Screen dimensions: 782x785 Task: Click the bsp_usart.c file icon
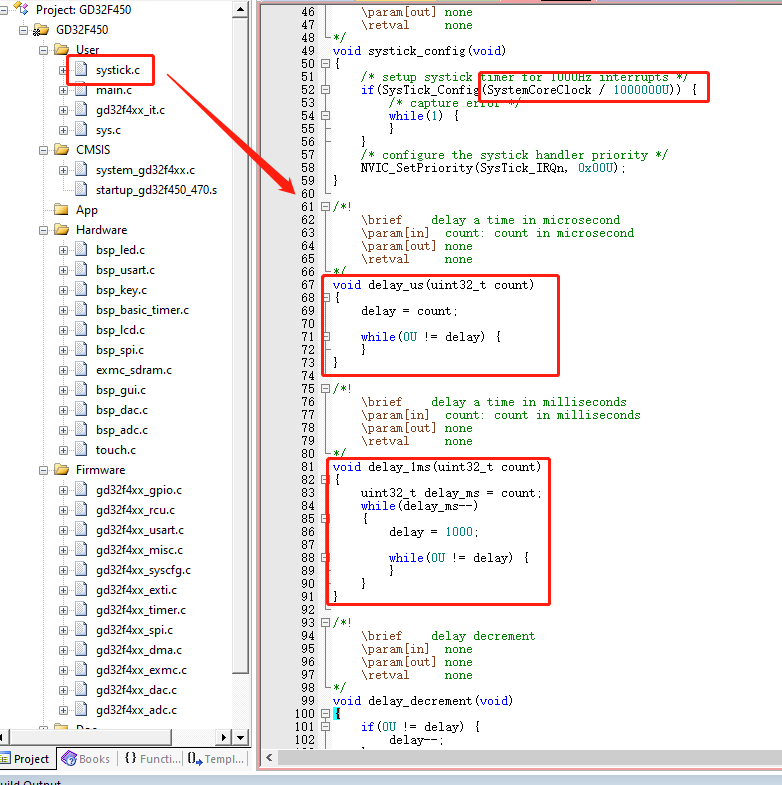click(81, 269)
